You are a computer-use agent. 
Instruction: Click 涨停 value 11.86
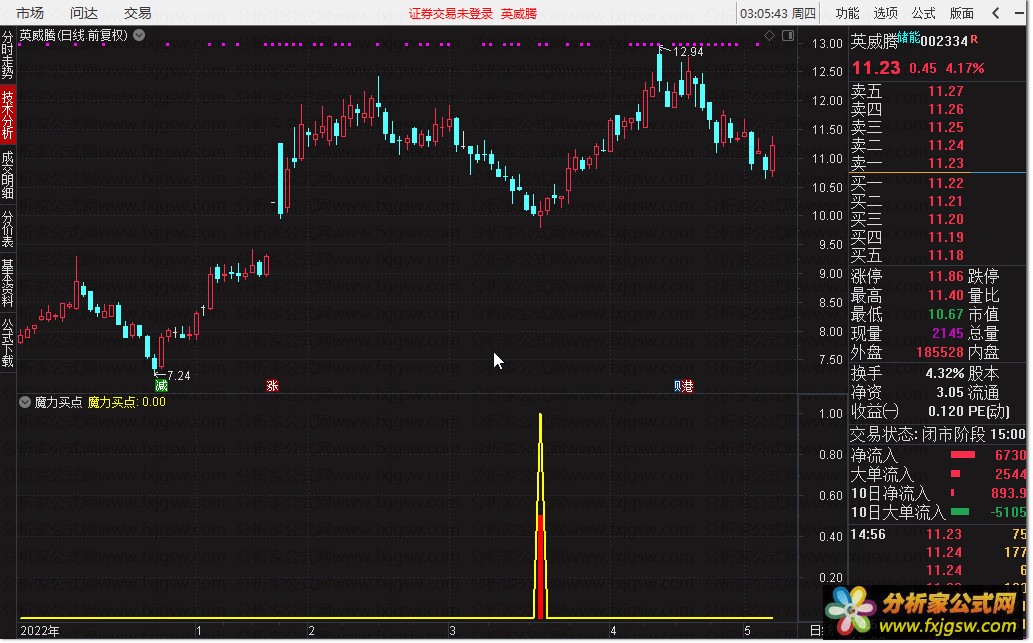(945, 276)
